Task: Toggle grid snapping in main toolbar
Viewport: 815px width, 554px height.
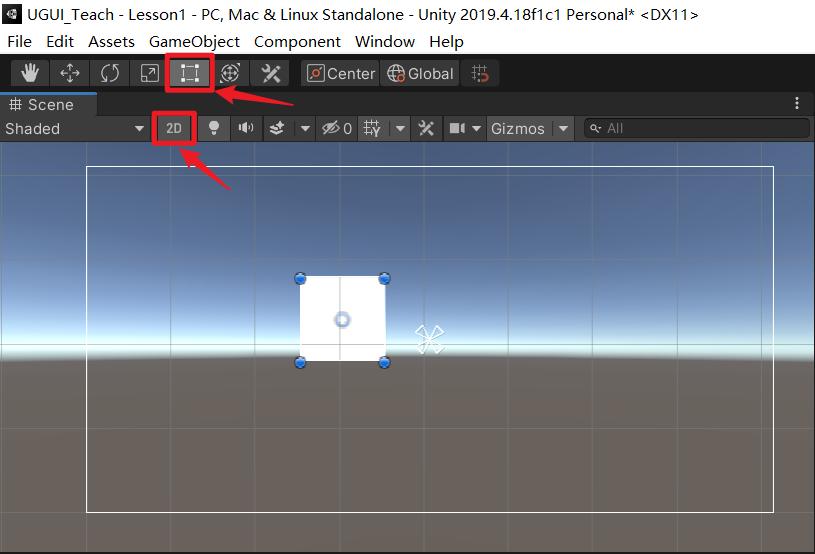Action: click(480, 73)
